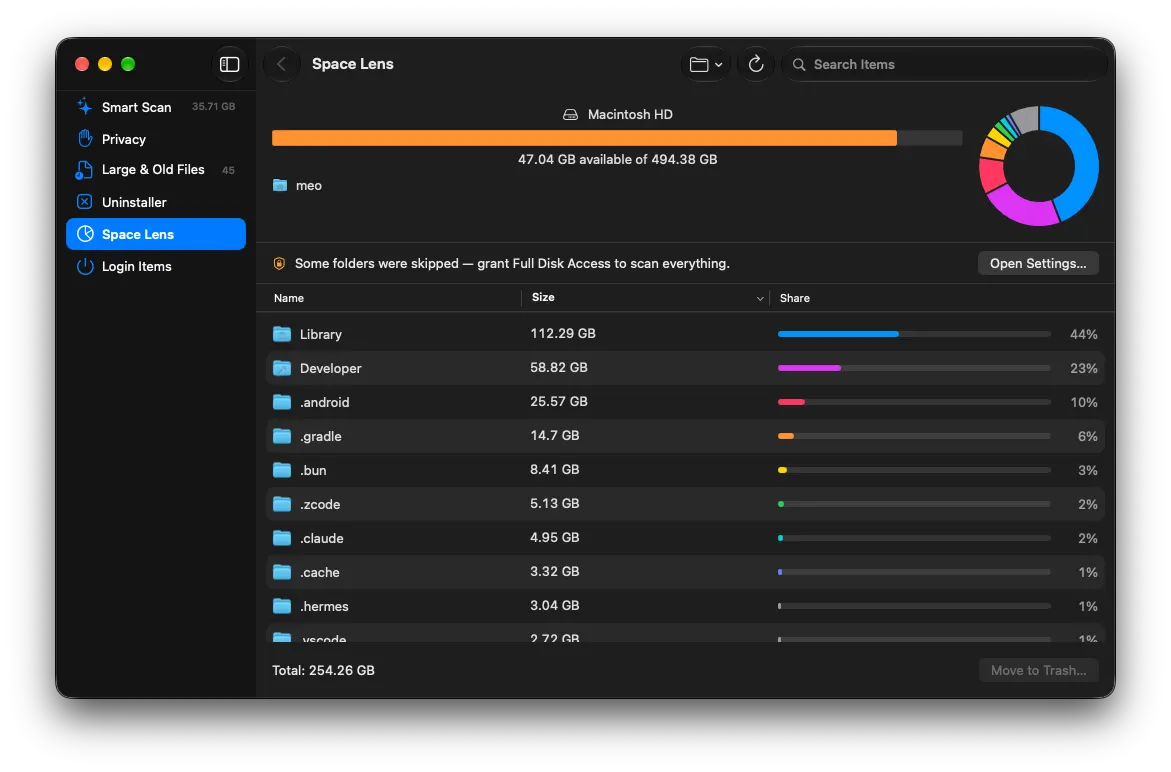Screen dimensions: 1171x772
Task: Open the folder picker dropdown in toolbar
Action: (x=706, y=64)
